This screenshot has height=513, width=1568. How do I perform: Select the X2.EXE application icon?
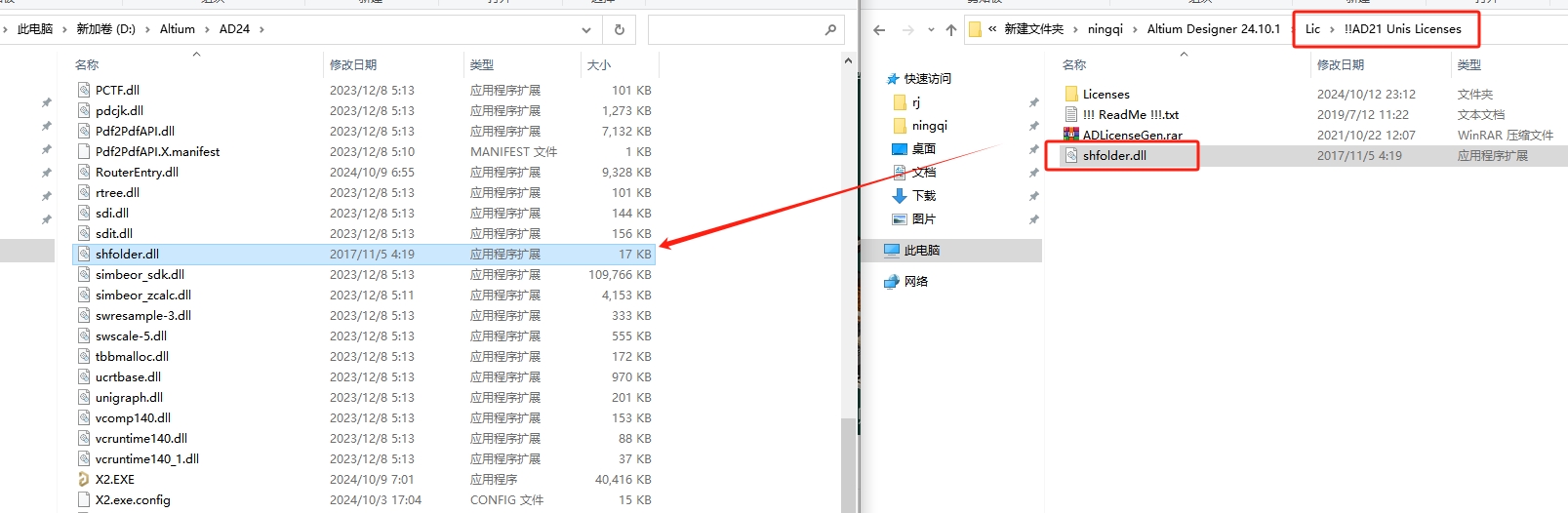tap(84, 479)
